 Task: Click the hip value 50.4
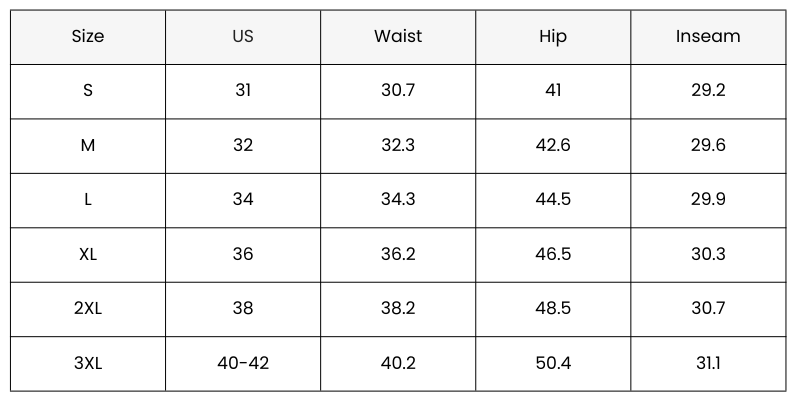[x=553, y=363]
